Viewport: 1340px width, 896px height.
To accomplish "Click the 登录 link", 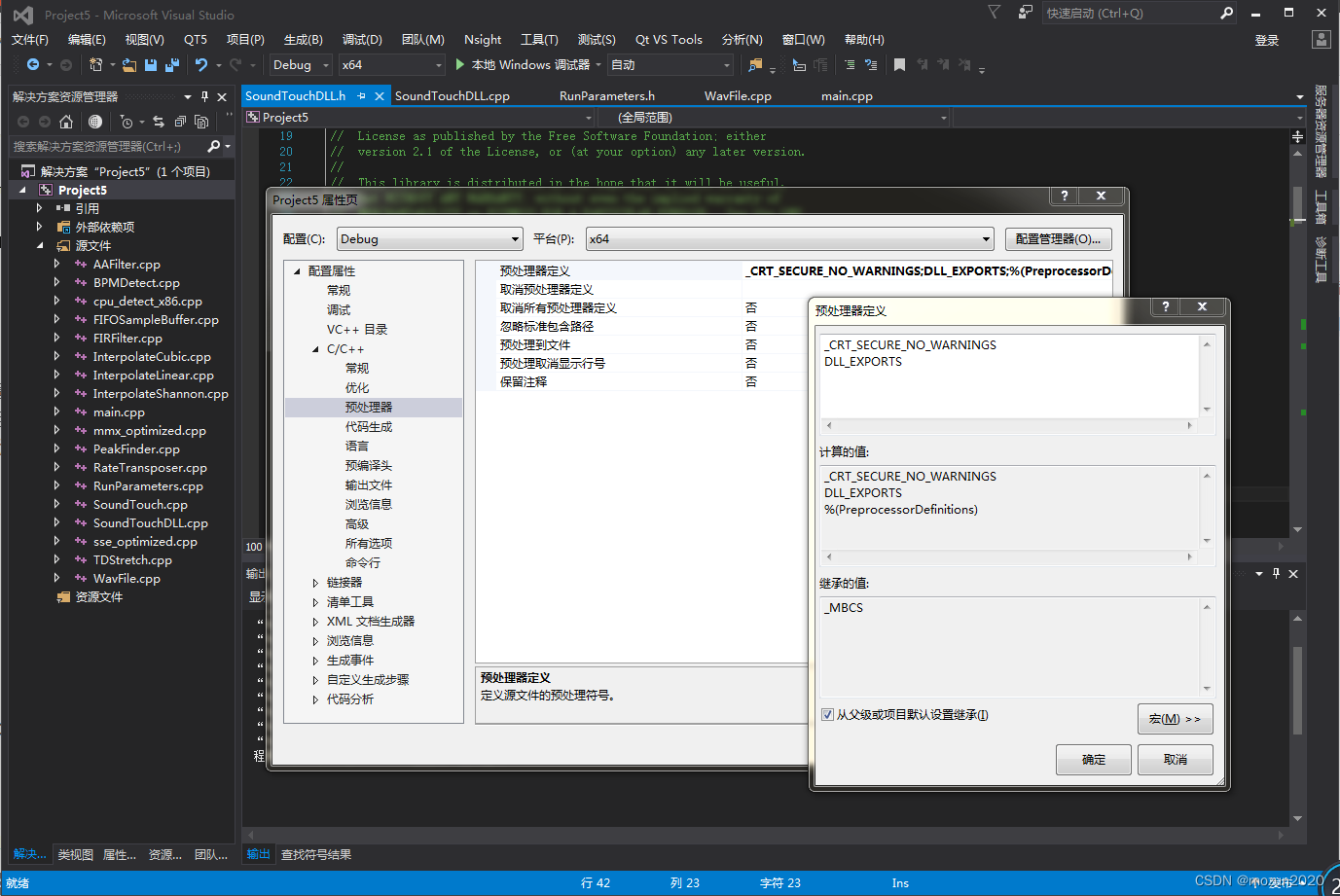I will (1267, 41).
